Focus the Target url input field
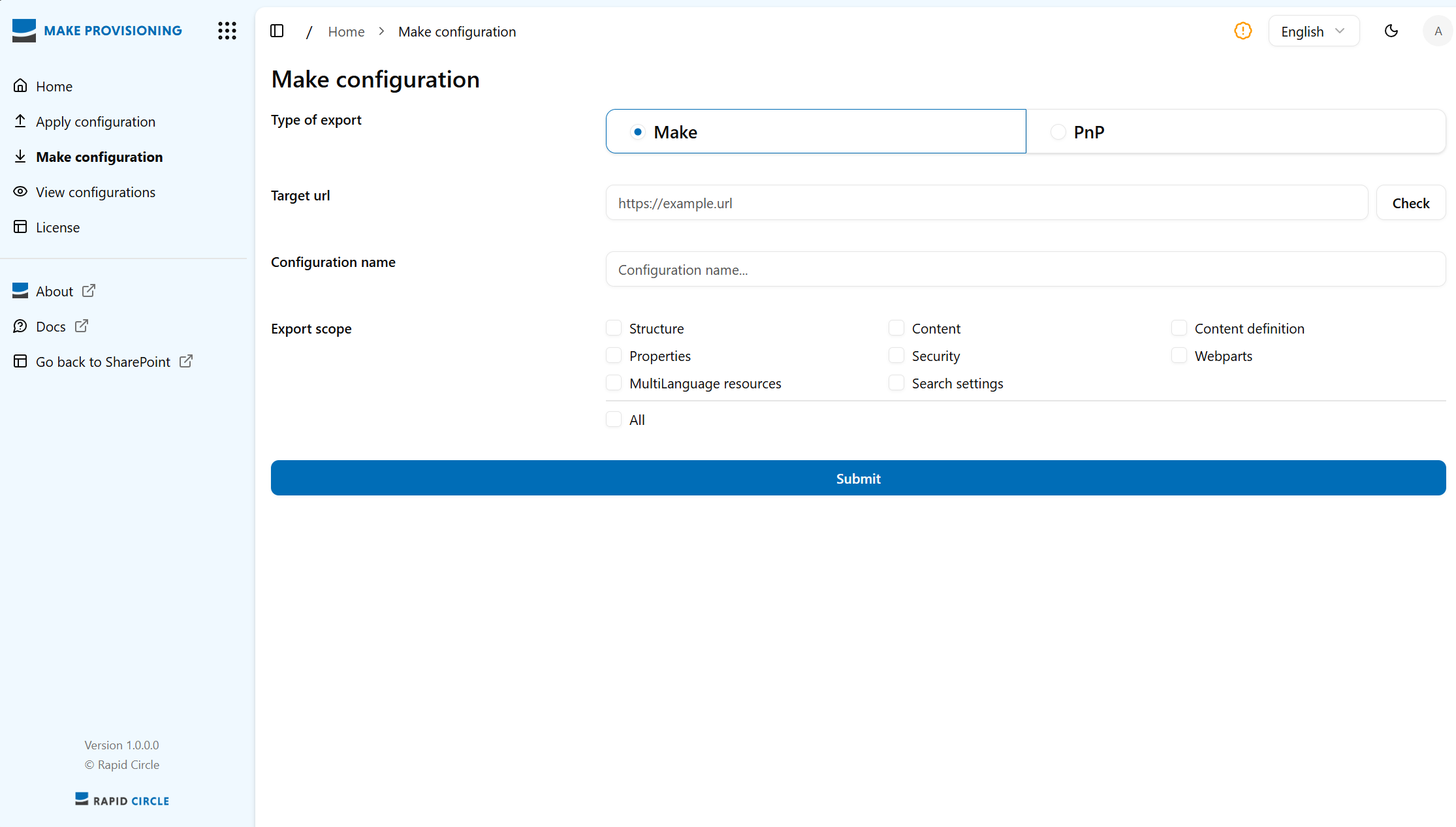1456x827 pixels. pyautogui.click(x=986, y=203)
